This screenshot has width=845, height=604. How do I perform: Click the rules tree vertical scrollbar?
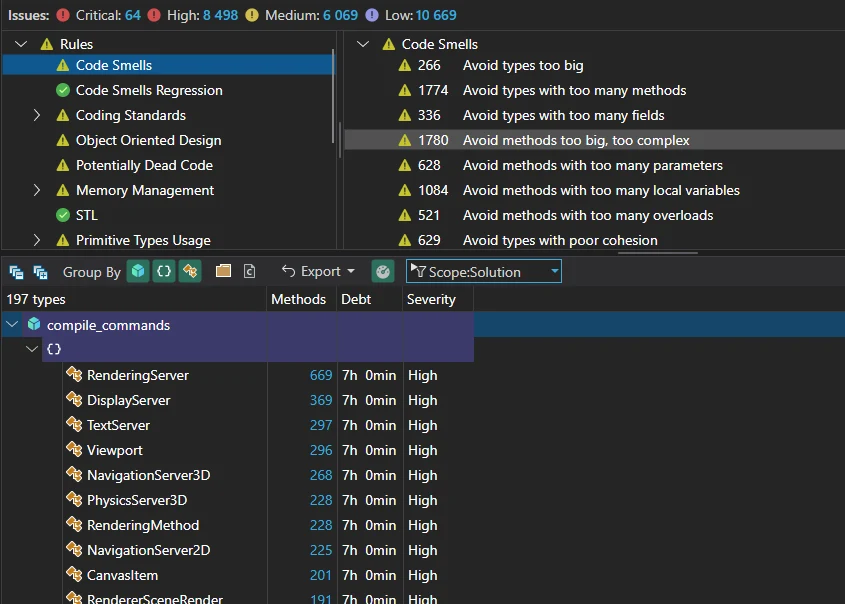334,97
